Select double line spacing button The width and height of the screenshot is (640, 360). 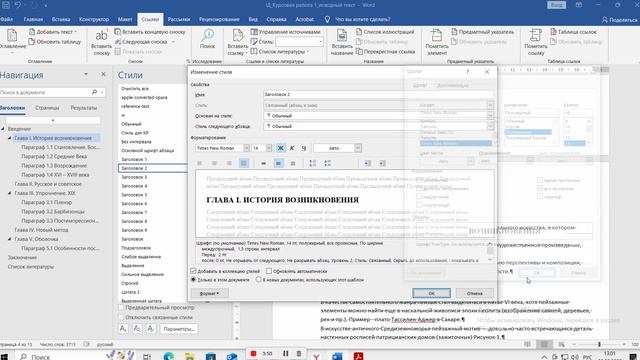point(293,163)
